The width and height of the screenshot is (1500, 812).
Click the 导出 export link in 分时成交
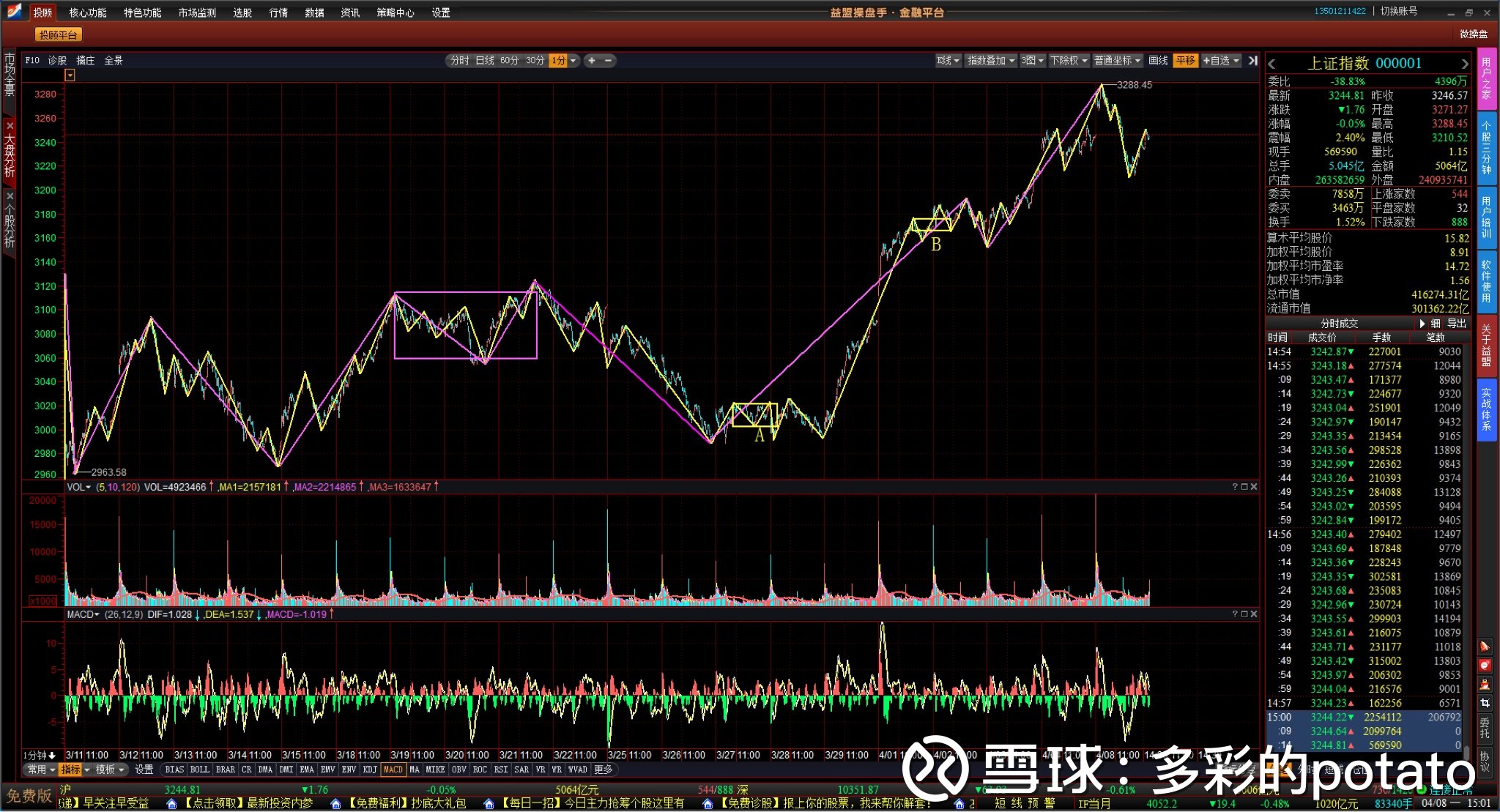pyautogui.click(x=1457, y=324)
